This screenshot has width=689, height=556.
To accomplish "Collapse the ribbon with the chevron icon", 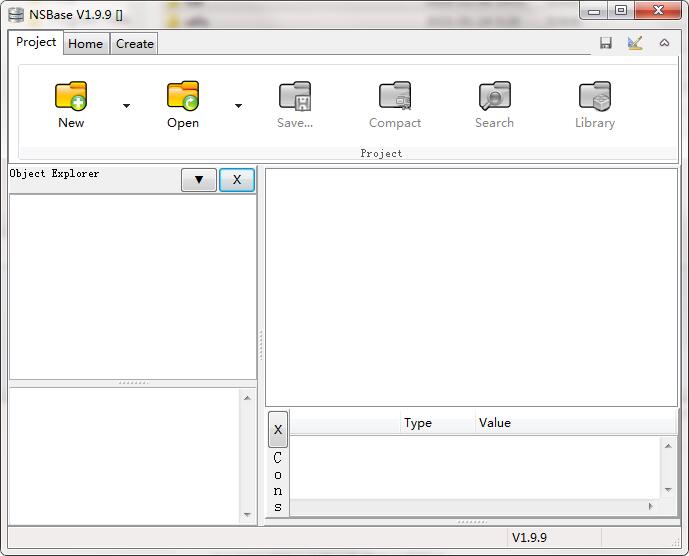I will pos(664,43).
